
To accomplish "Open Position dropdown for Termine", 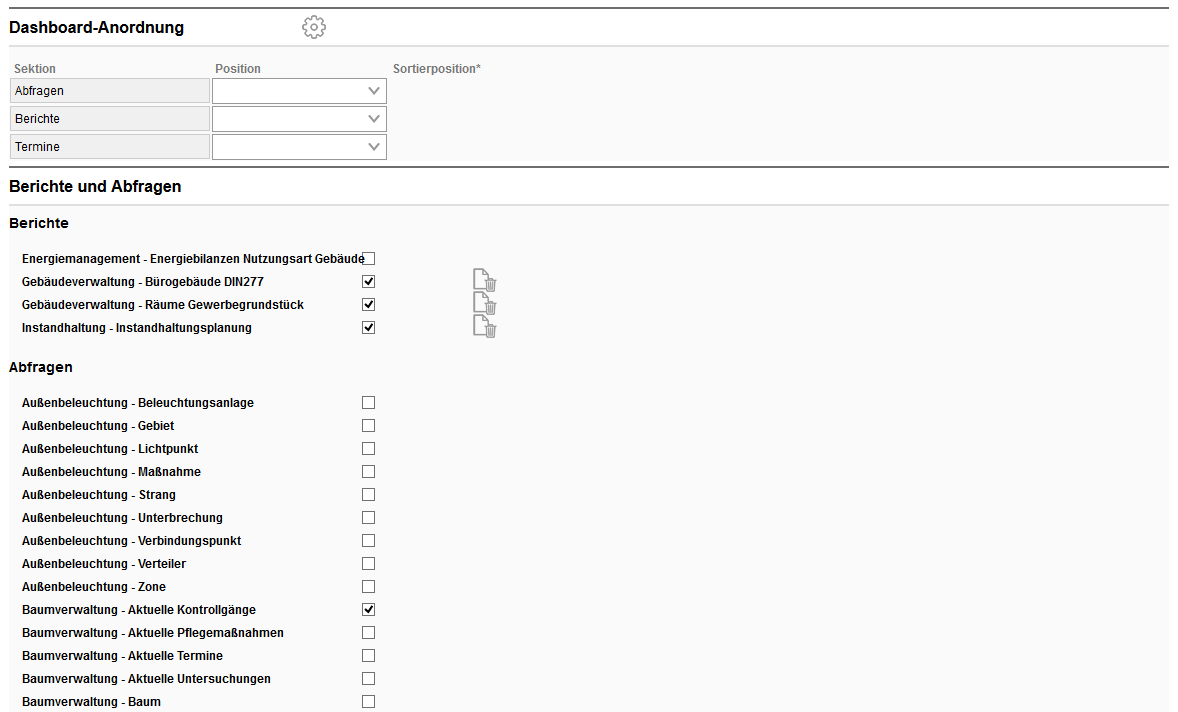I will 299,147.
